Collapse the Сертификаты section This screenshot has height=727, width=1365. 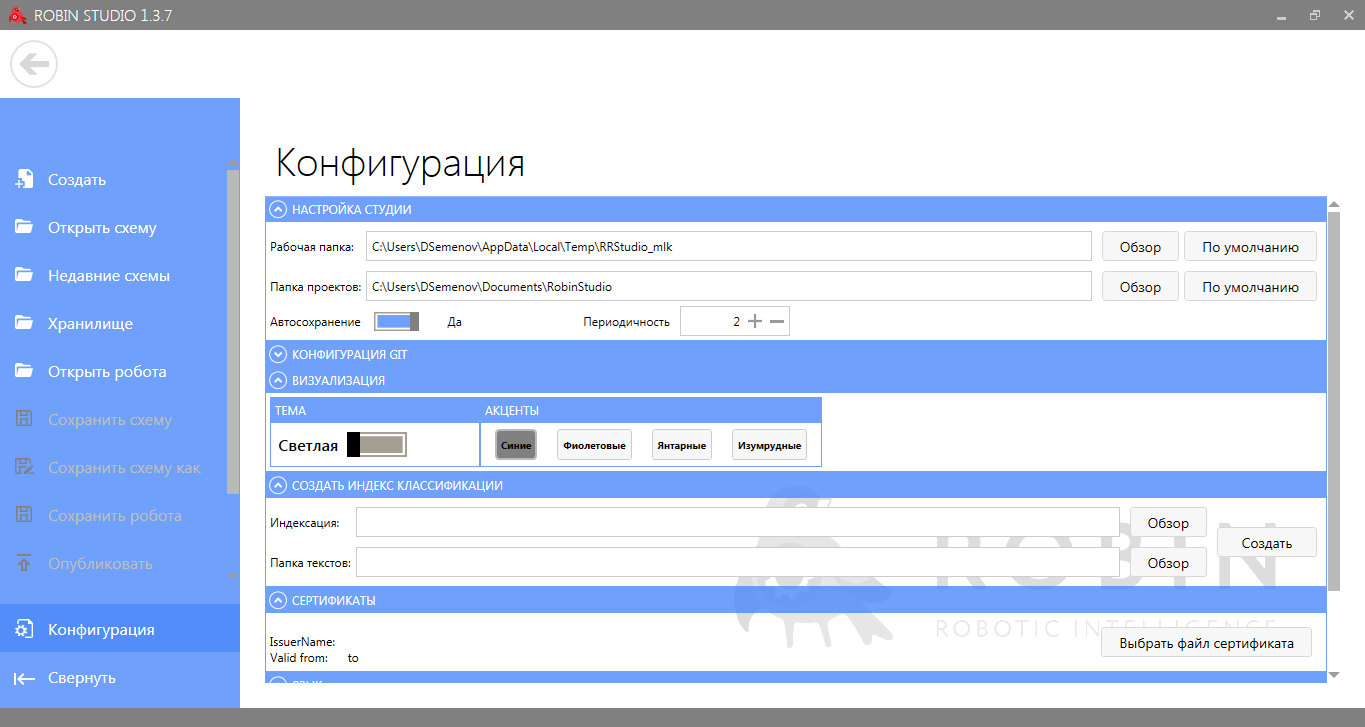(x=278, y=600)
